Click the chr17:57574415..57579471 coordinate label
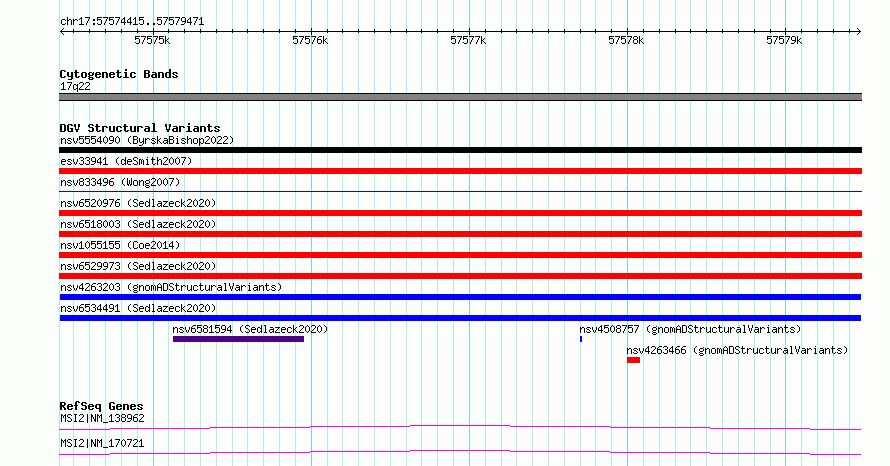 click(132, 22)
